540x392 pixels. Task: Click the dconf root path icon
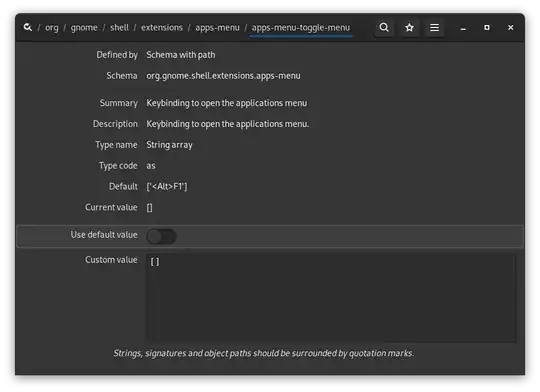pyautogui.click(x=28, y=27)
